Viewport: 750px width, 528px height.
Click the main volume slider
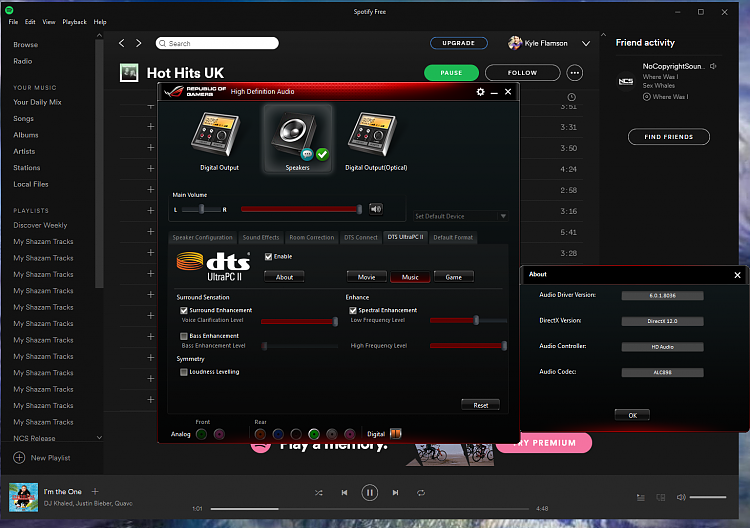[301, 209]
